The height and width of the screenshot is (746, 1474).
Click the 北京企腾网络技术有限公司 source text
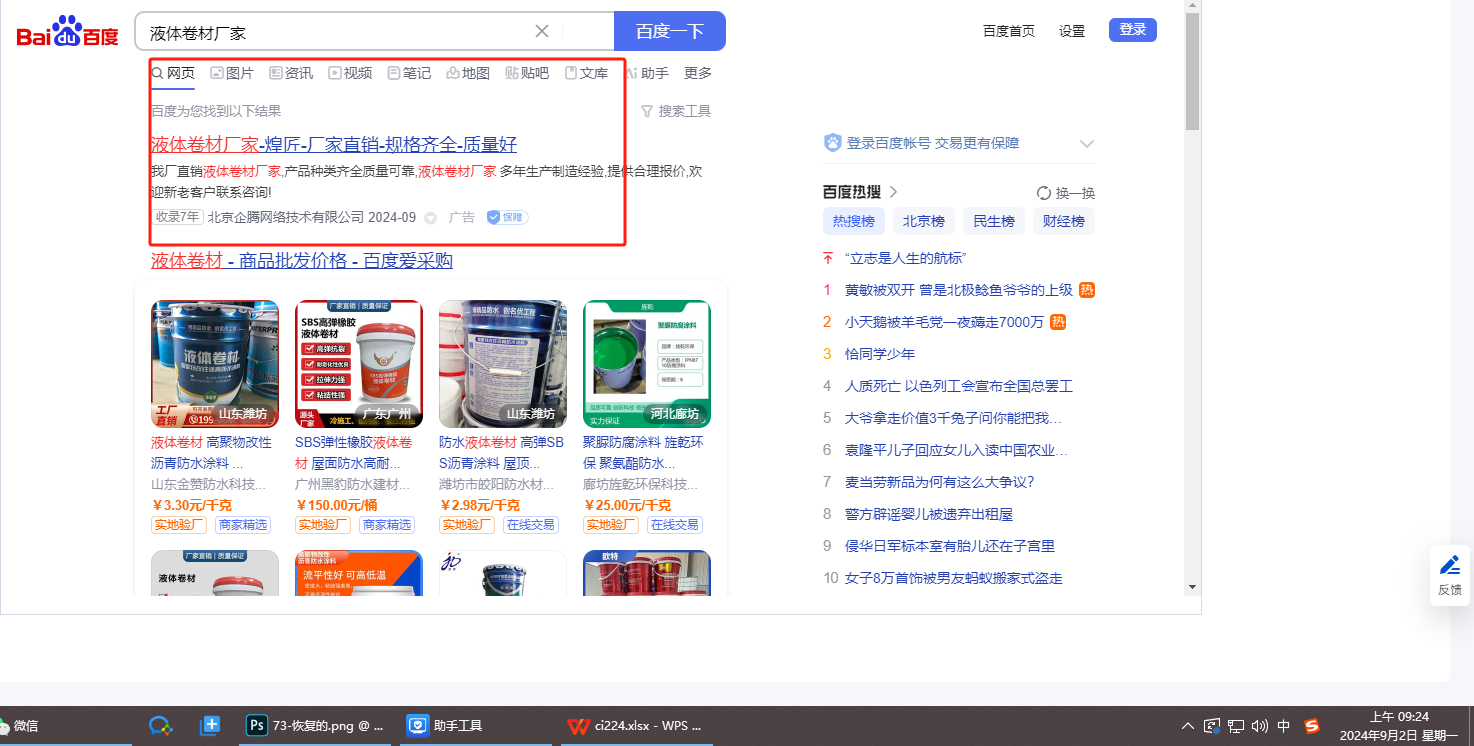point(286,217)
